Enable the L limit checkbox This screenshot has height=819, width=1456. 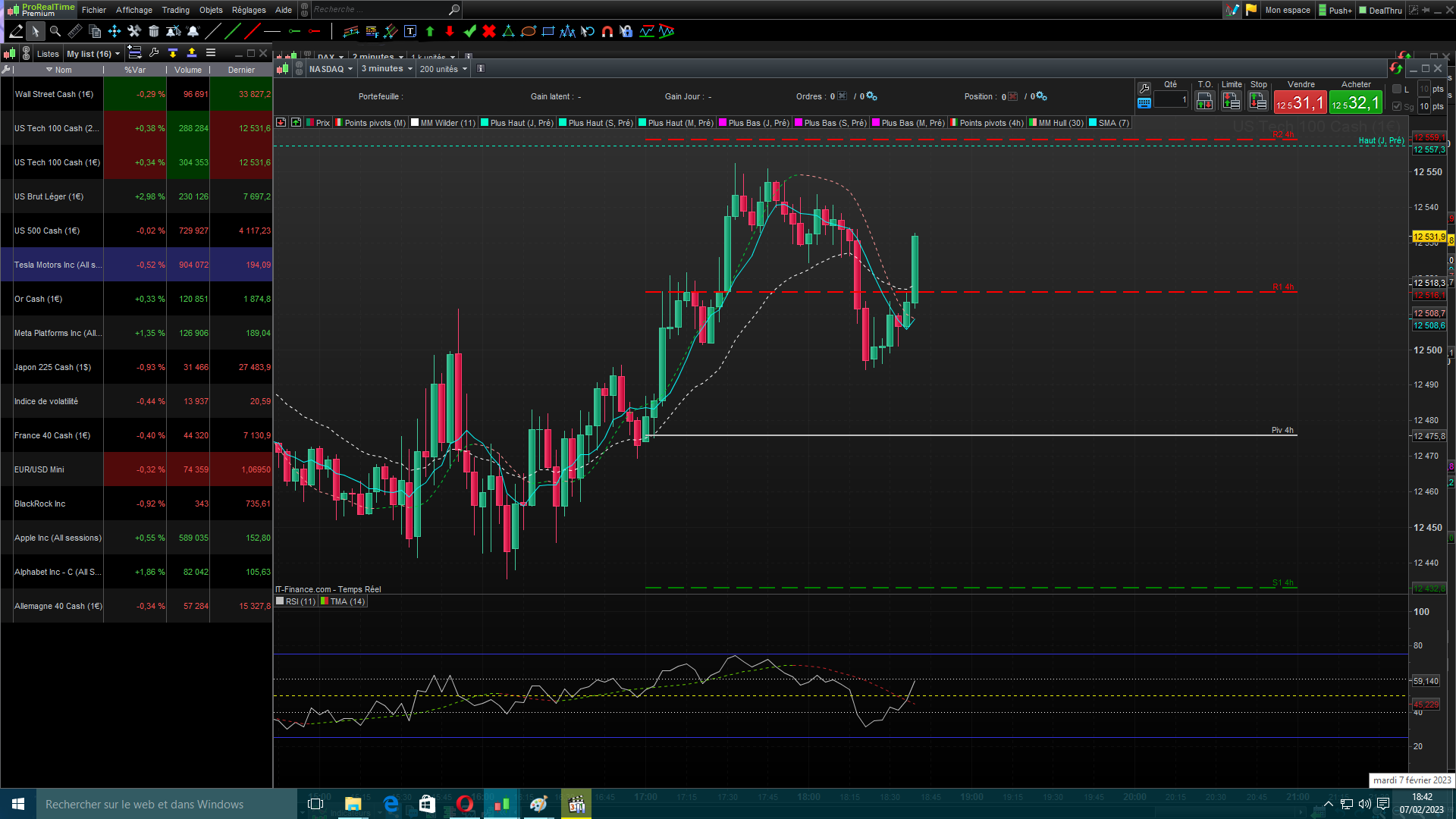[1397, 89]
